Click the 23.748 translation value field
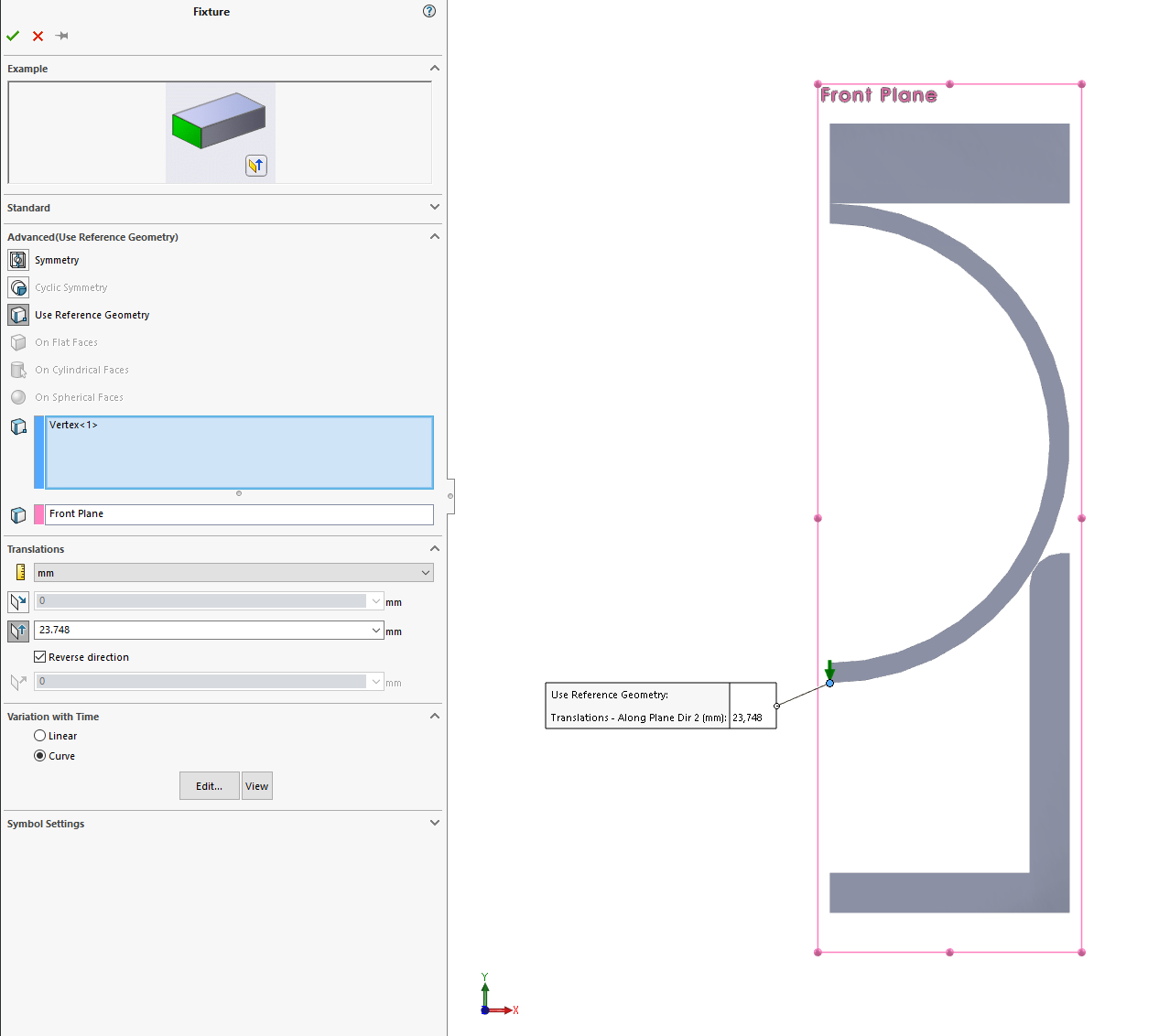Screen dimensions: 1159x1036 pos(201,631)
